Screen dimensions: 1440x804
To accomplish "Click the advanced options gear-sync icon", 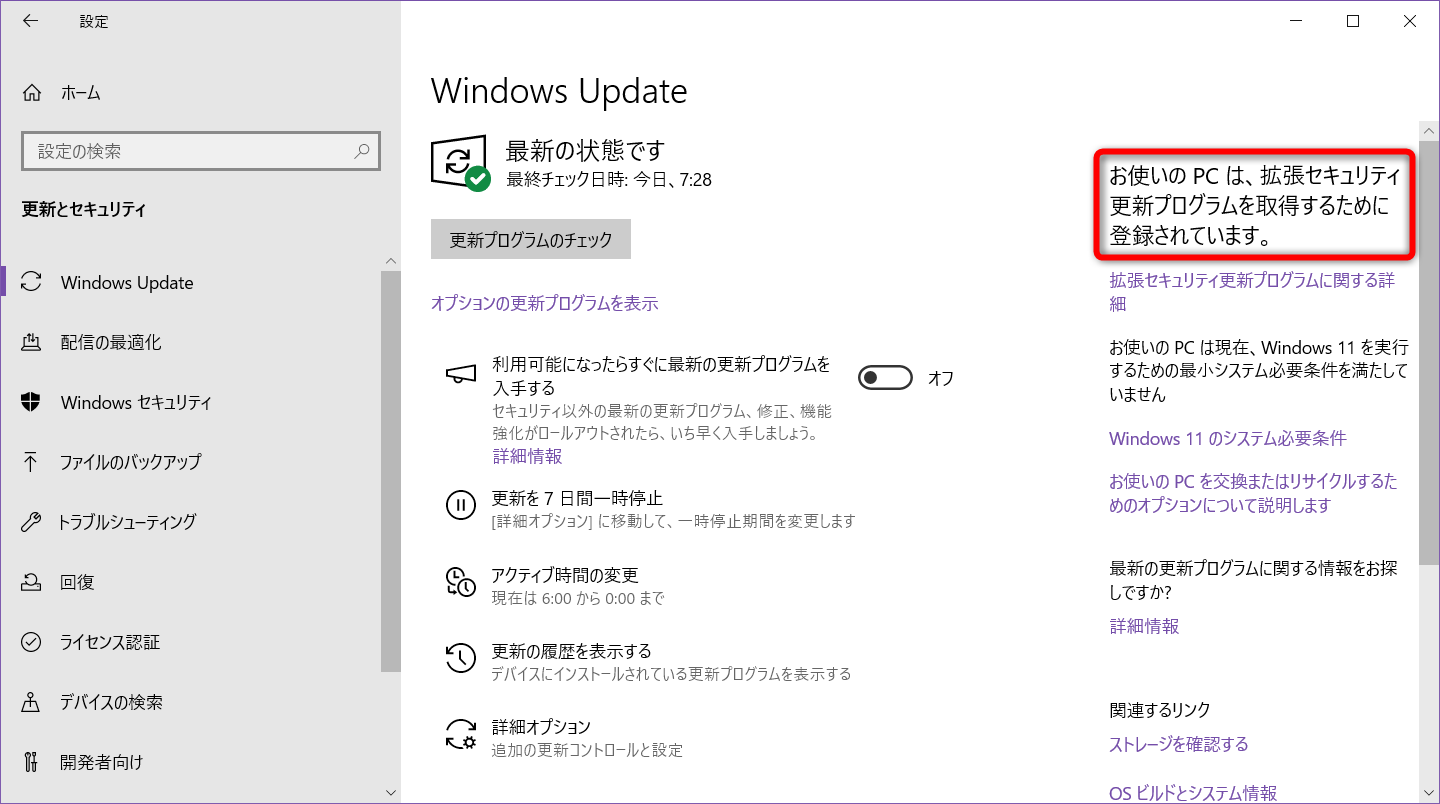I will 460,734.
